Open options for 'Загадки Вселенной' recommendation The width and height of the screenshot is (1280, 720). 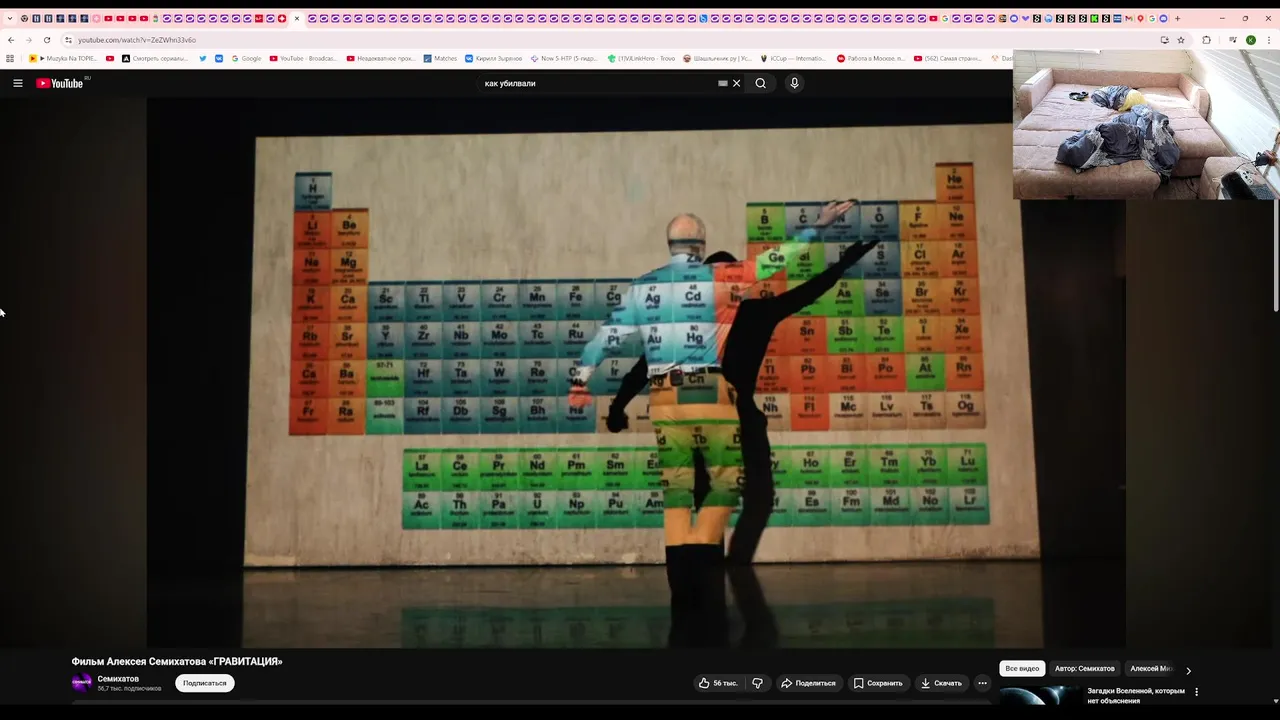pyautogui.click(x=1196, y=691)
